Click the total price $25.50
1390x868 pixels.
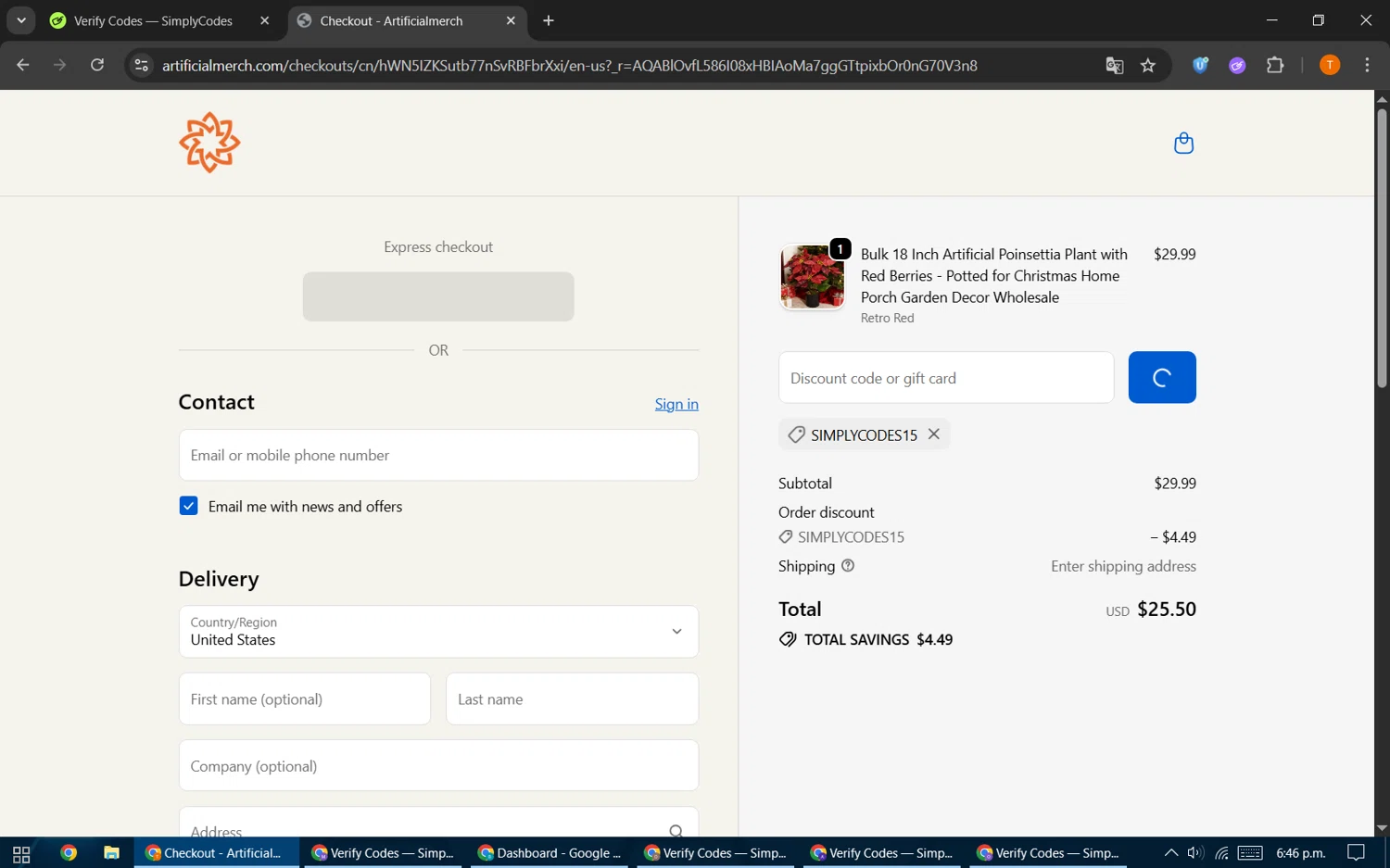pos(1167,609)
